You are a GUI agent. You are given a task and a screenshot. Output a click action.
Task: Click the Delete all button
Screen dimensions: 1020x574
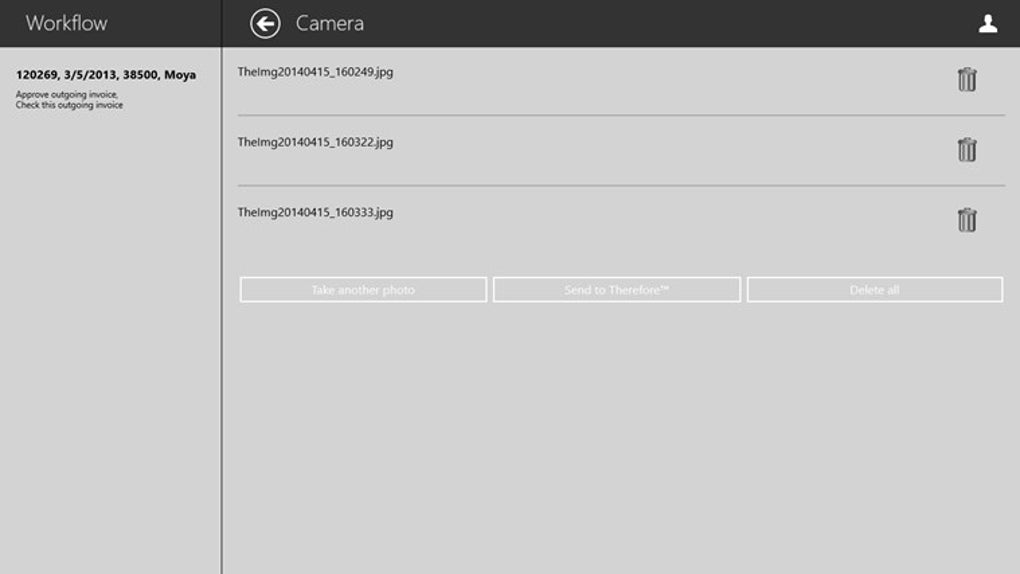pyautogui.click(x=874, y=290)
